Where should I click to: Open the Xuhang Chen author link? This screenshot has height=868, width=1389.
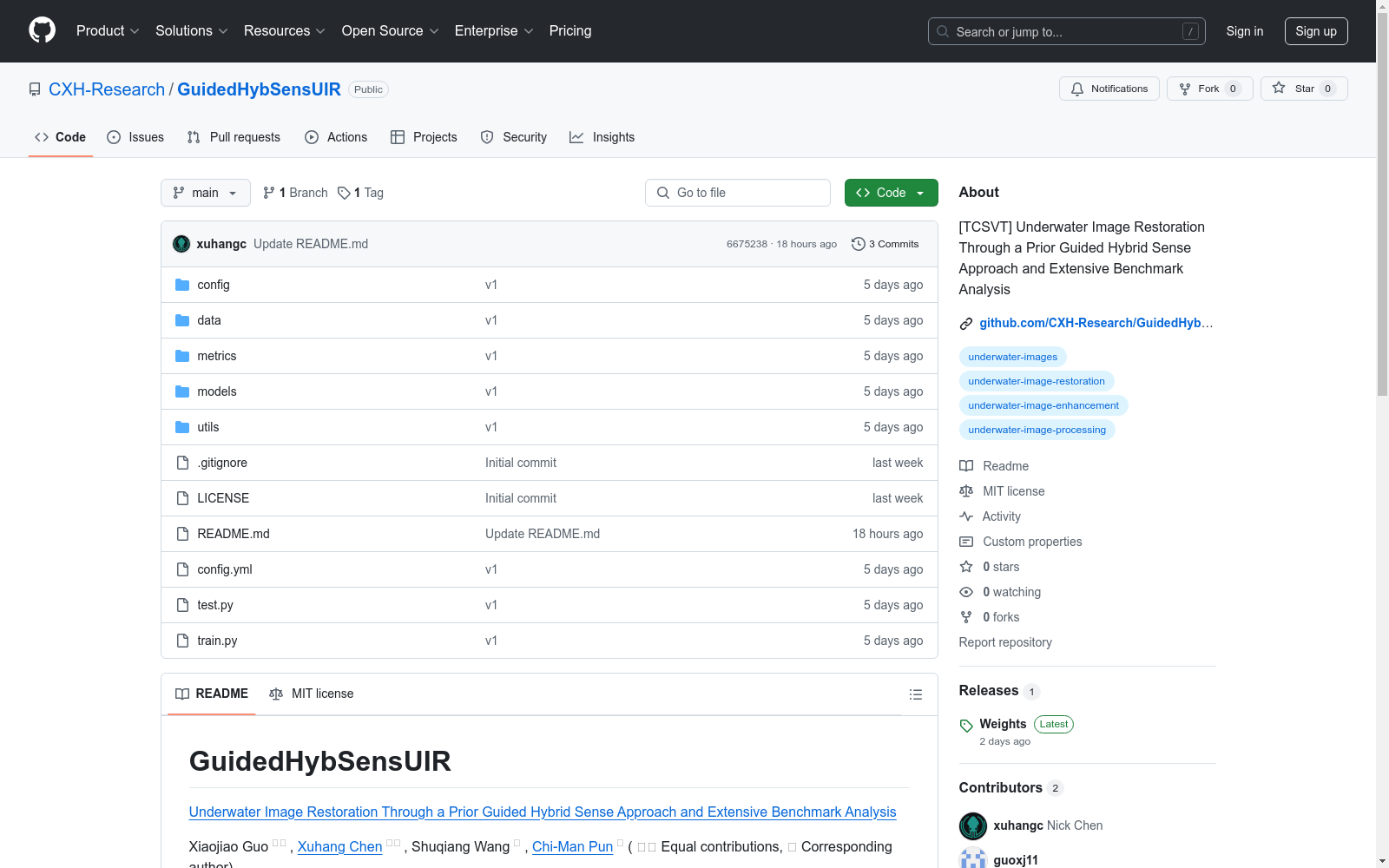(339, 846)
